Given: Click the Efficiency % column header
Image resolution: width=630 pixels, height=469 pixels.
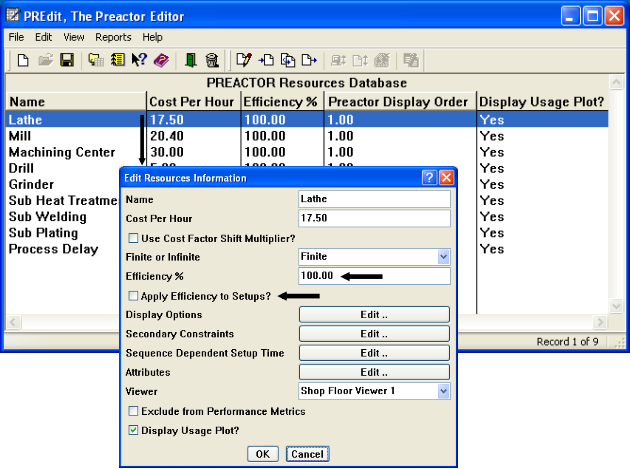Looking at the screenshot, I should point(282,102).
